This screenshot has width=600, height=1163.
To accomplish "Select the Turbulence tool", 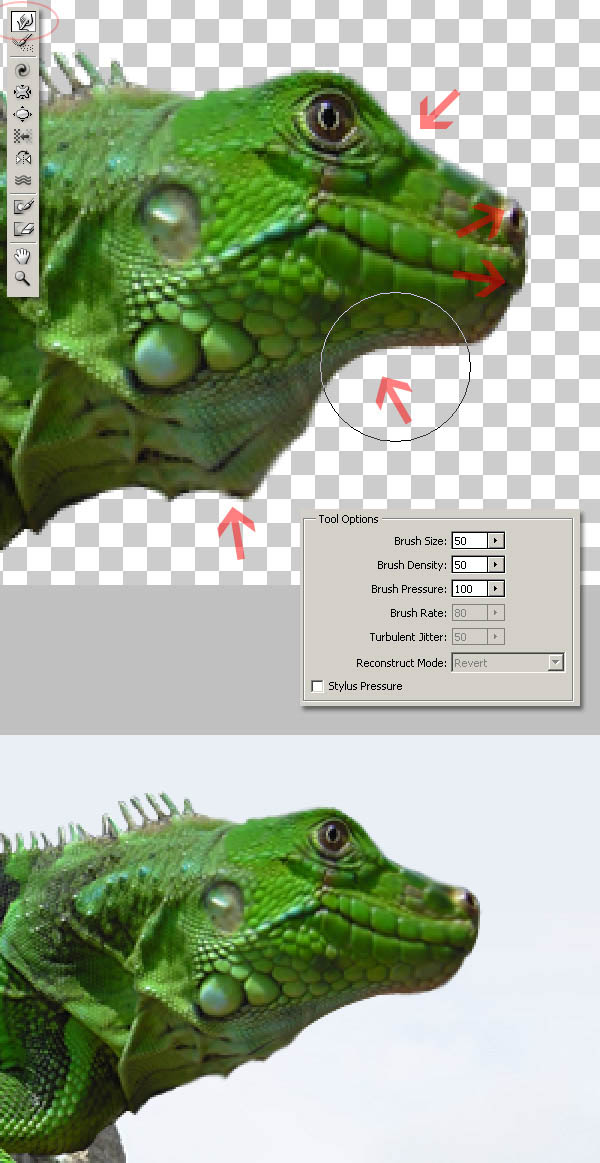I will pyautogui.click(x=23, y=179).
